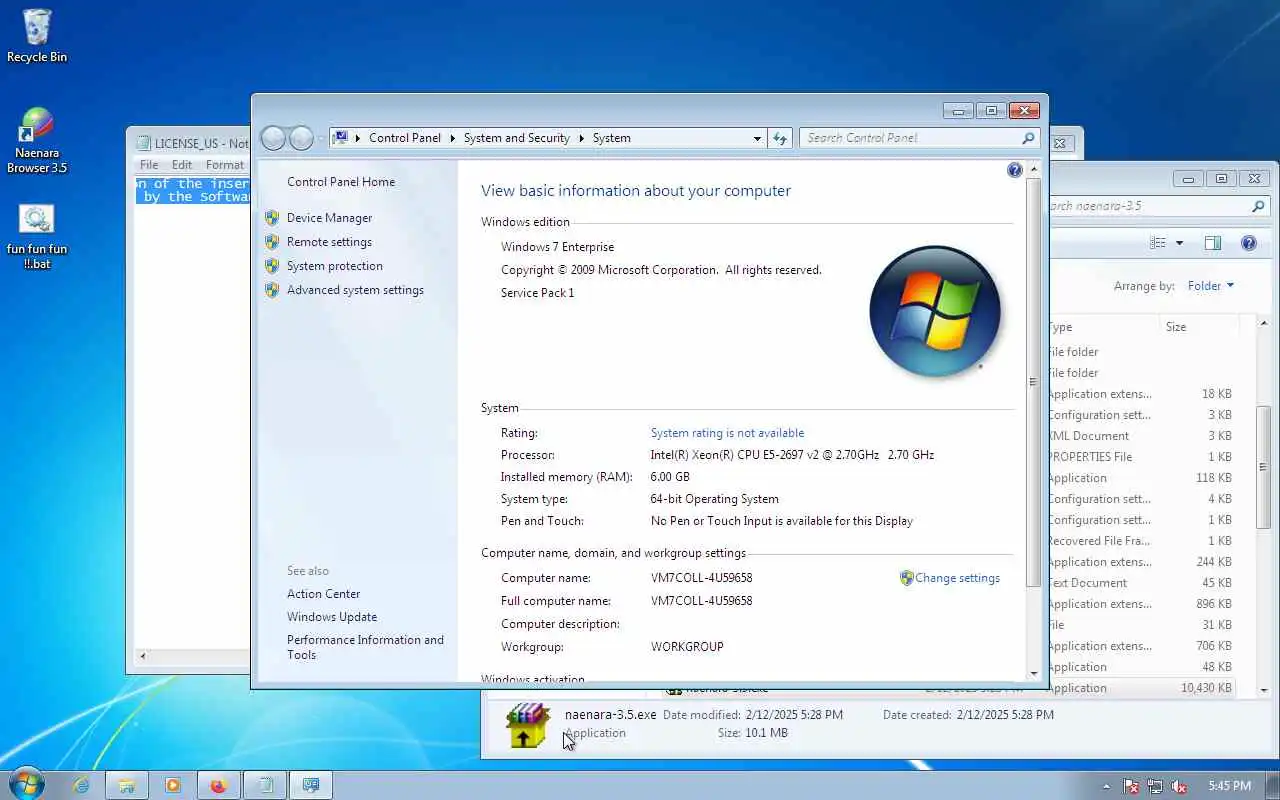
Task: Sort Explorer list by Size column
Action: [x=1198, y=327]
